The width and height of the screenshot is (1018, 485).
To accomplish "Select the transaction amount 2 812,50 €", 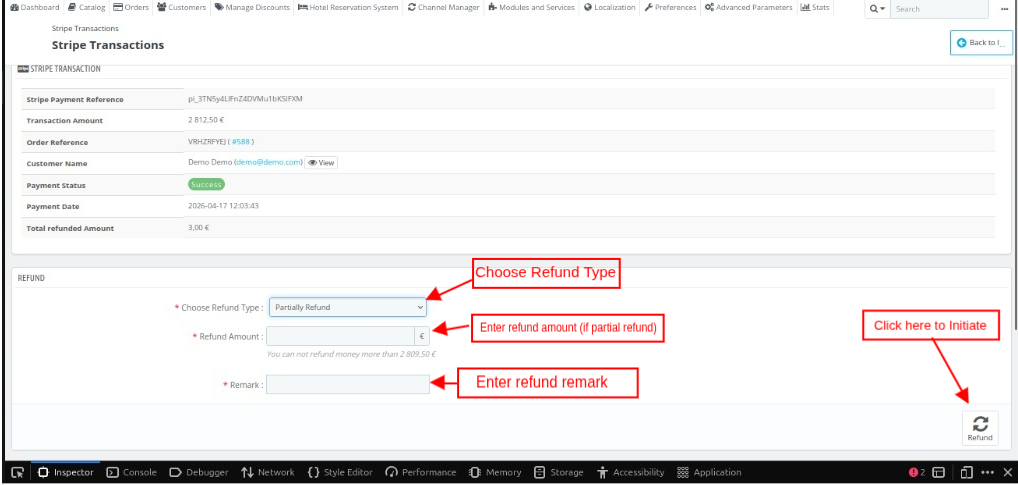I will tap(206, 120).
